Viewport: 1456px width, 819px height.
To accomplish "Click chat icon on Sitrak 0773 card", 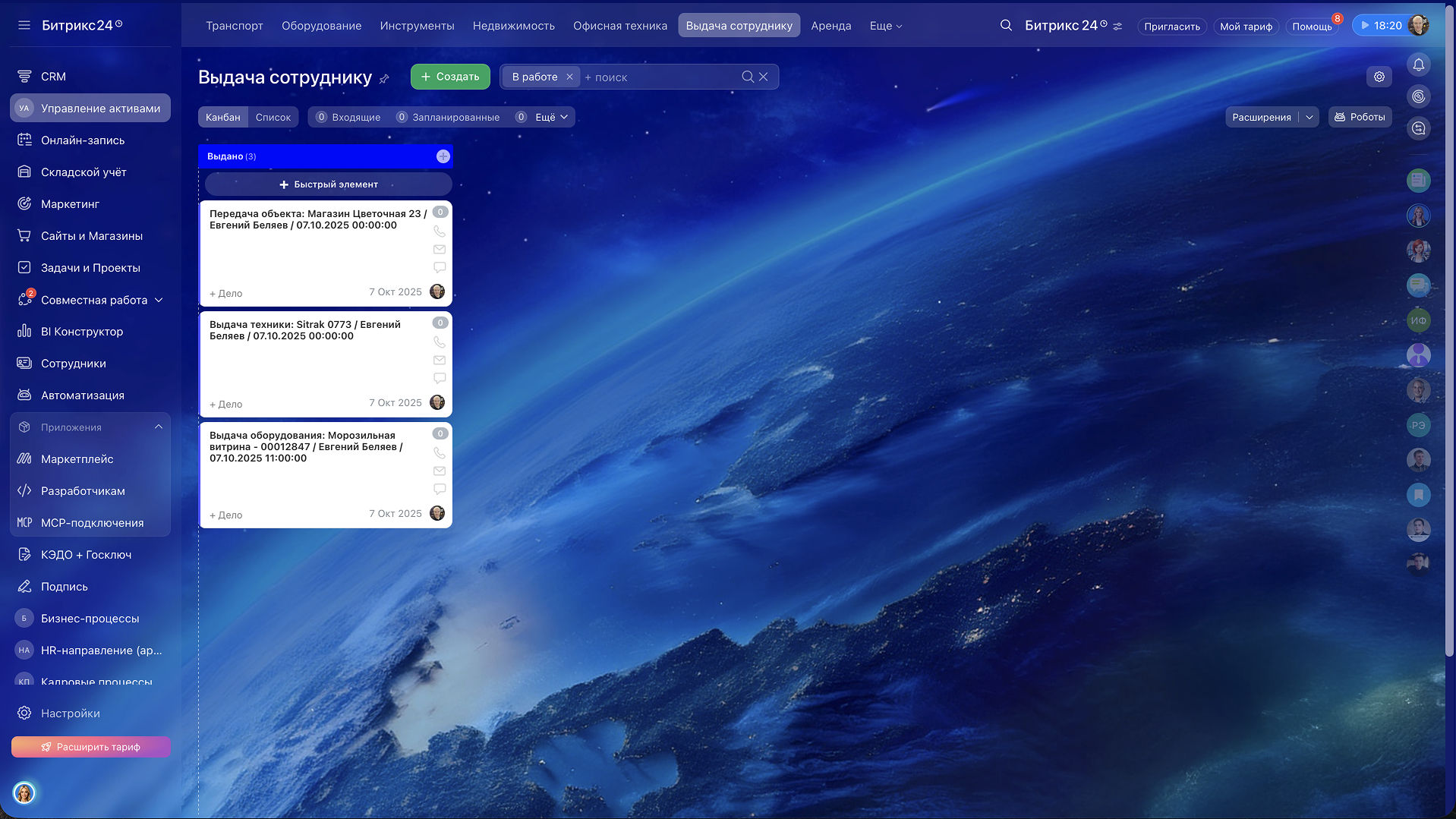I will click(x=440, y=378).
